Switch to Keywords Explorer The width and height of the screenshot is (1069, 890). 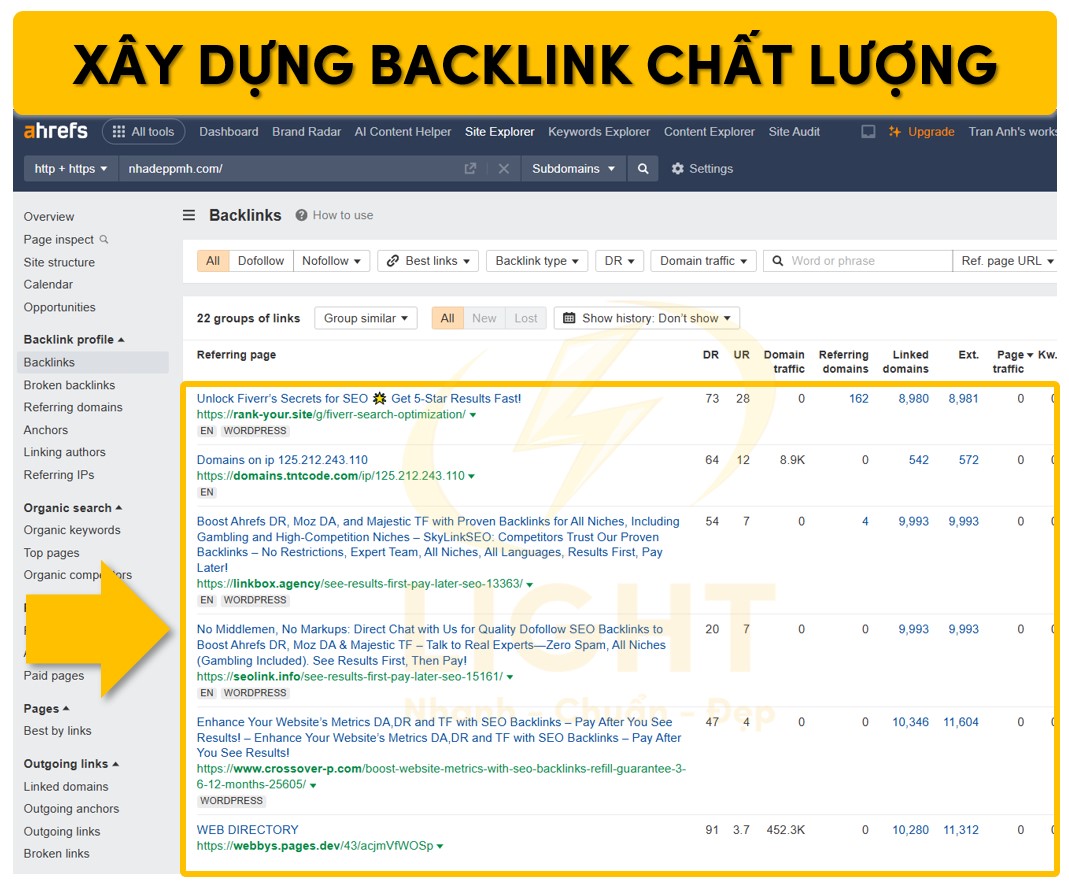pyautogui.click(x=599, y=132)
